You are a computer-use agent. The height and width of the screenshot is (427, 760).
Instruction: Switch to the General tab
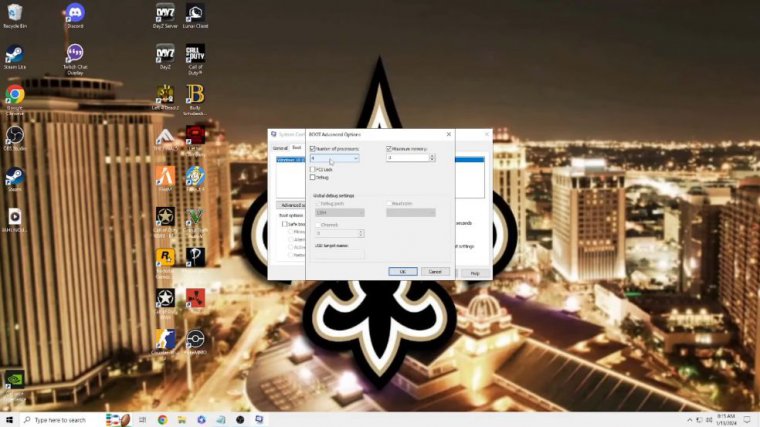coord(279,147)
